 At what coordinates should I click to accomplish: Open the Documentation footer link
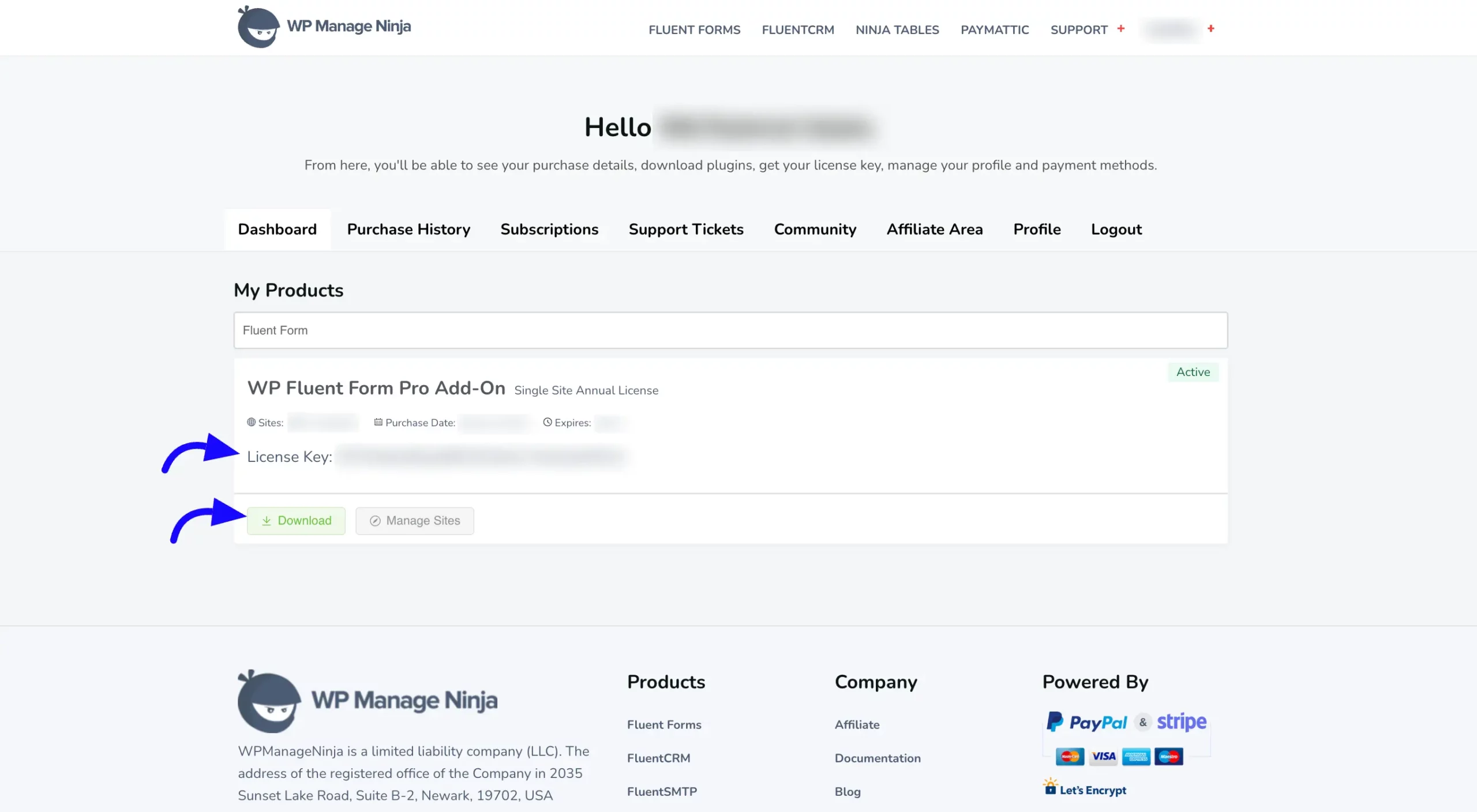(878, 758)
